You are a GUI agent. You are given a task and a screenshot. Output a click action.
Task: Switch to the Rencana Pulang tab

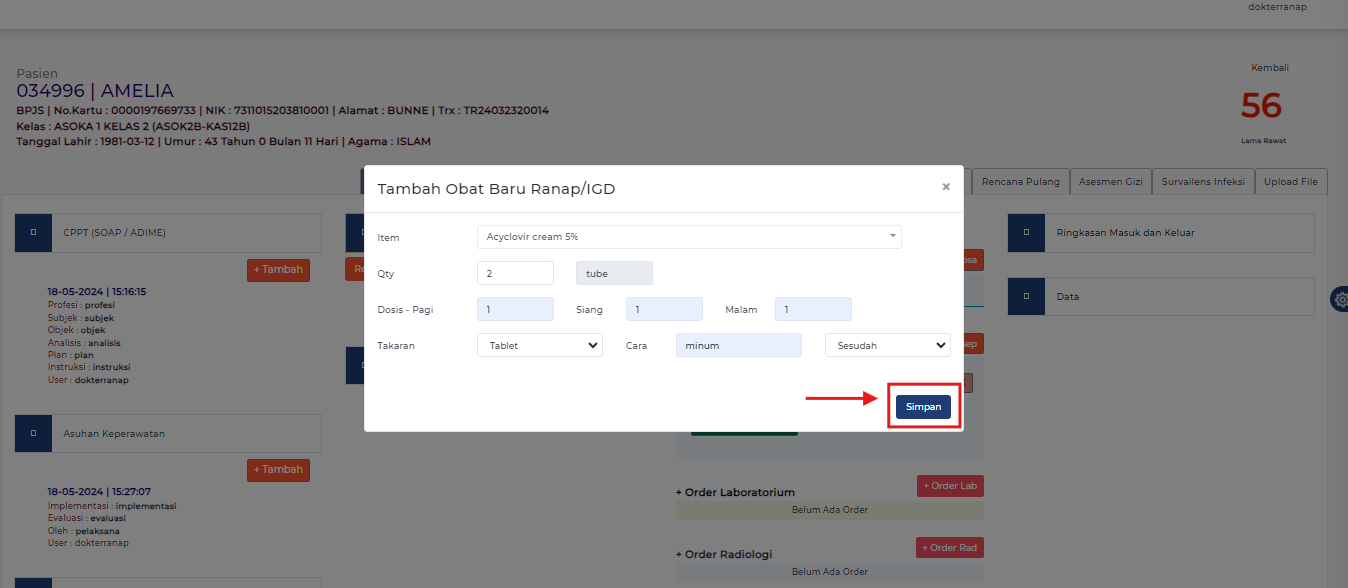1020,181
